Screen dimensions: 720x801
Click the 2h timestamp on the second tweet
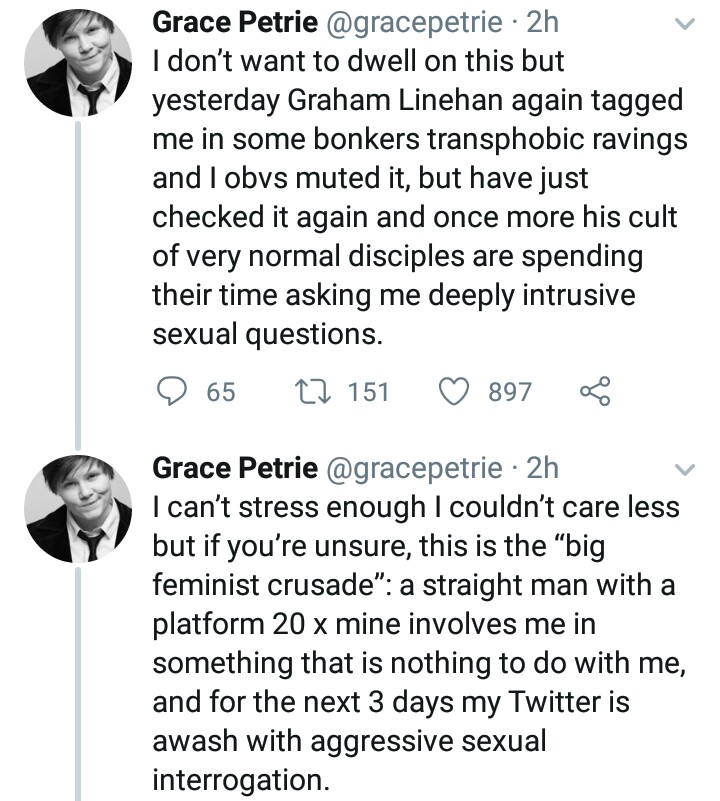[x=541, y=468]
